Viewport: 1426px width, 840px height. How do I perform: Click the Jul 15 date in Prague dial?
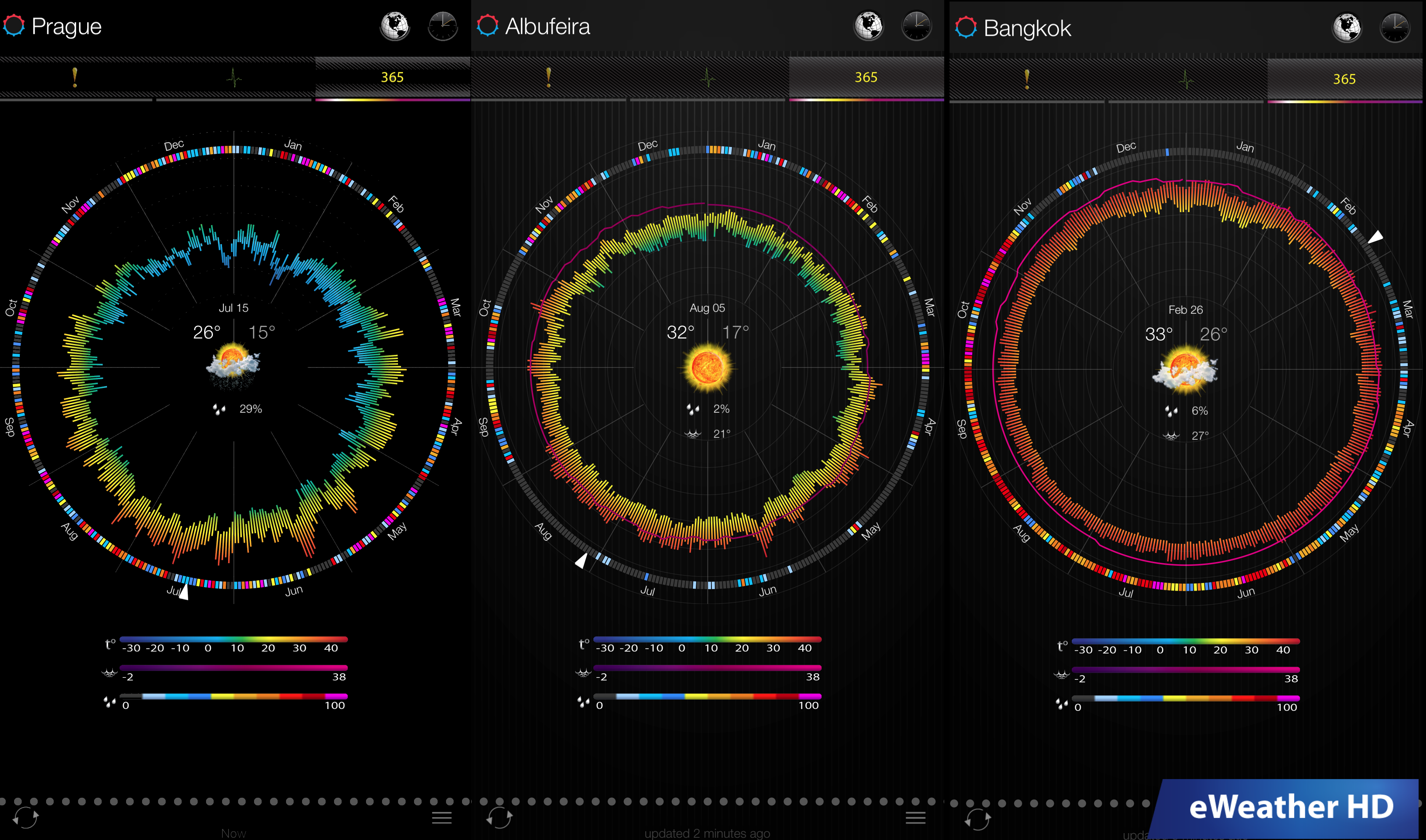(233, 308)
